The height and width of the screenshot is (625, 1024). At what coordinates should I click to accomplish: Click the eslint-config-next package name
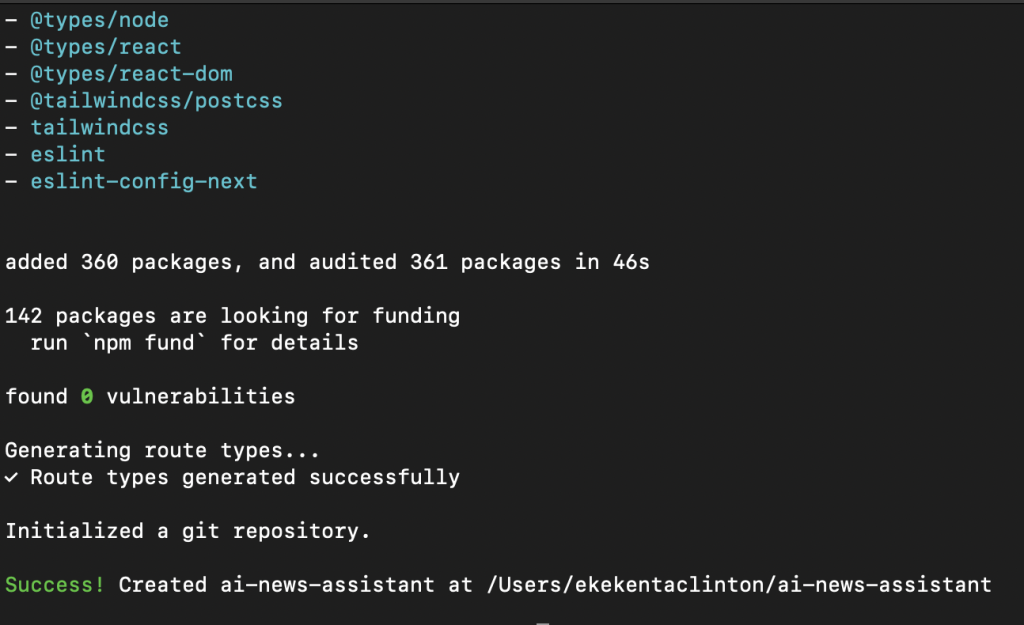(143, 182)
